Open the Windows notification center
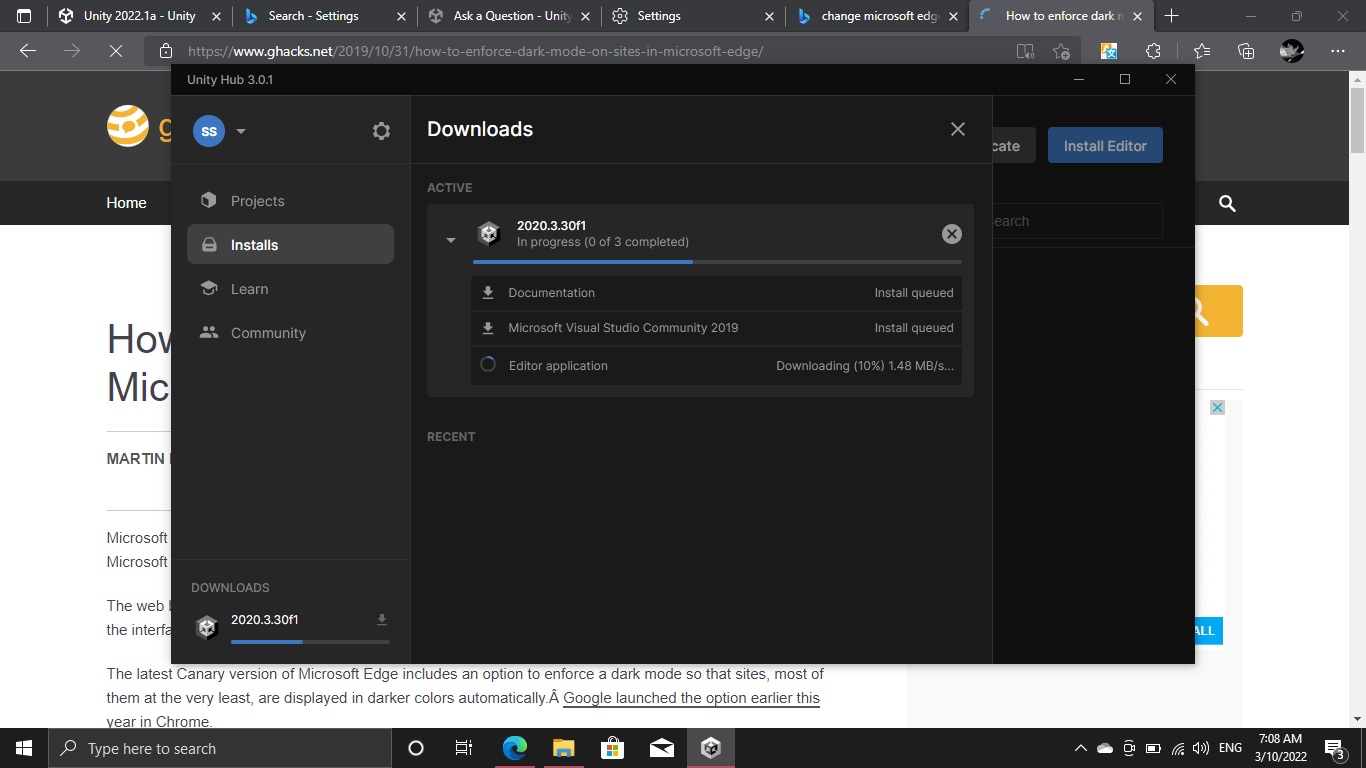The image size is (1366, 768). [x=1334, y=748]
